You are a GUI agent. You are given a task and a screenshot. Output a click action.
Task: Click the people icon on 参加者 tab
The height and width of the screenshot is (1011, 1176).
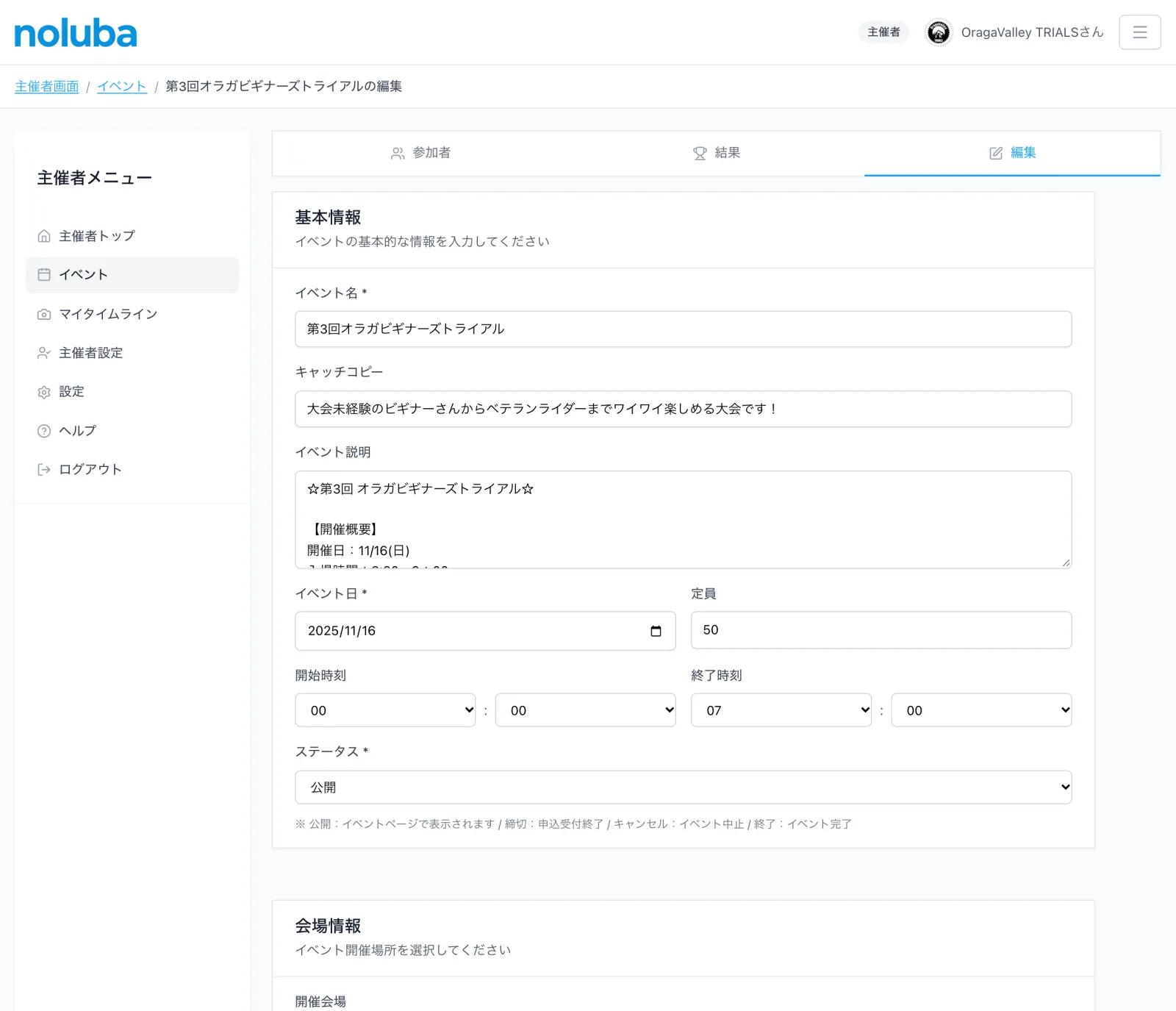(x=398, y=153)
